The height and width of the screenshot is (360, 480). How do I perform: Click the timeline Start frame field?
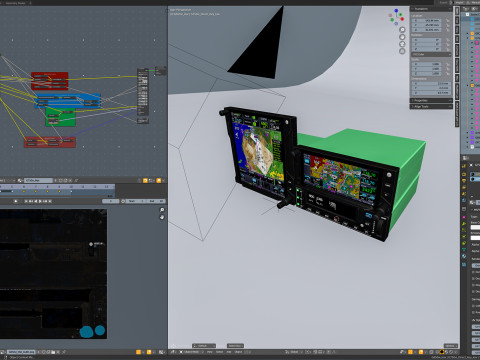coord(136,201)
